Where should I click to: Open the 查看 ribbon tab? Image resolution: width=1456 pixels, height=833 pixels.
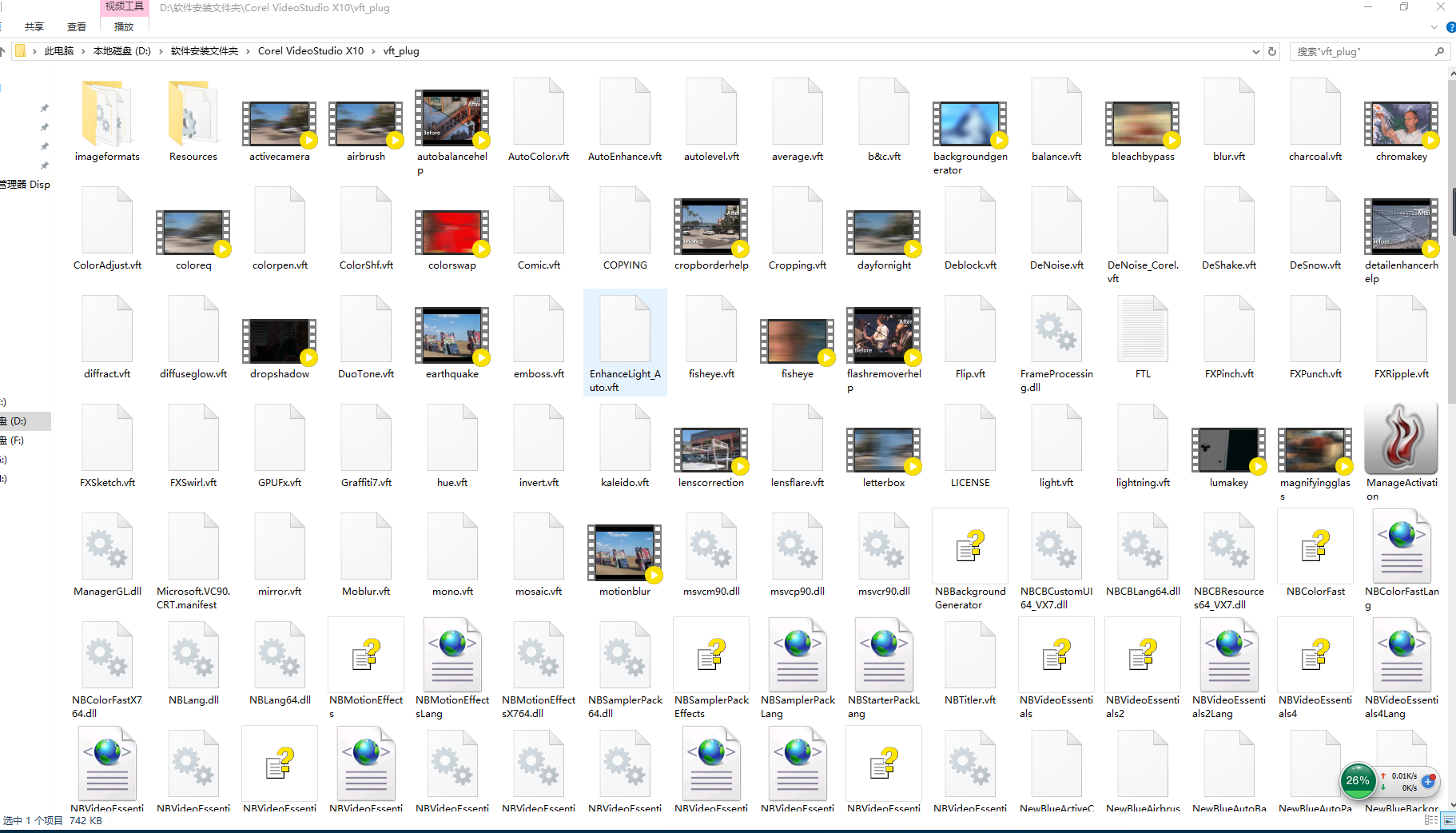click(x=77, y=26)
